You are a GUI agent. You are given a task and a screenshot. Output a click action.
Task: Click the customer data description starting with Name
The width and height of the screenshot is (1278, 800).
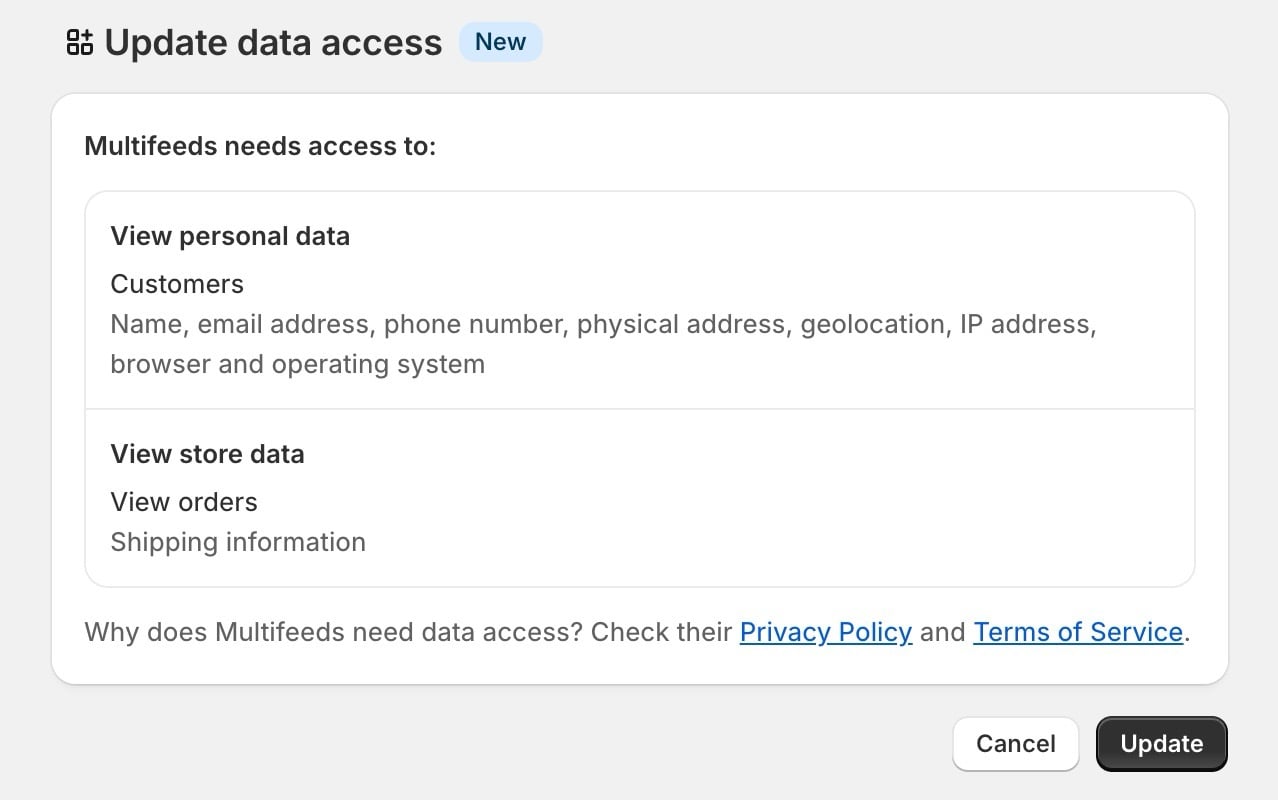603,344
